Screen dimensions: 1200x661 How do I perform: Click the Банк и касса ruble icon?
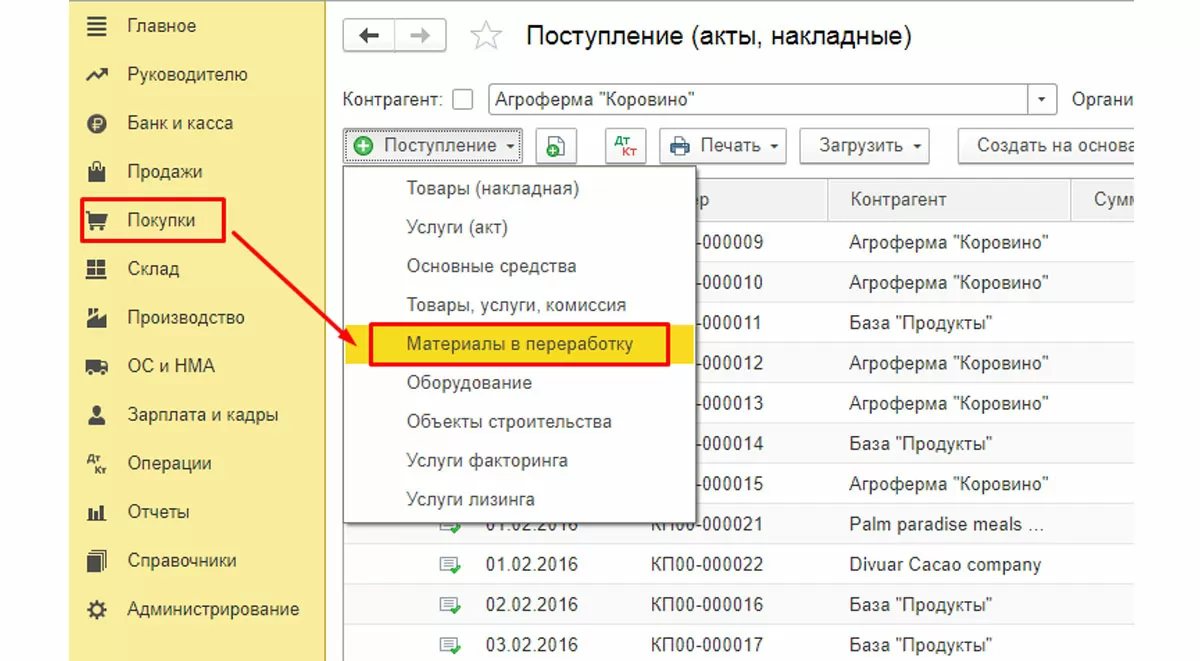pyautogui.click(x=97, y=124)
